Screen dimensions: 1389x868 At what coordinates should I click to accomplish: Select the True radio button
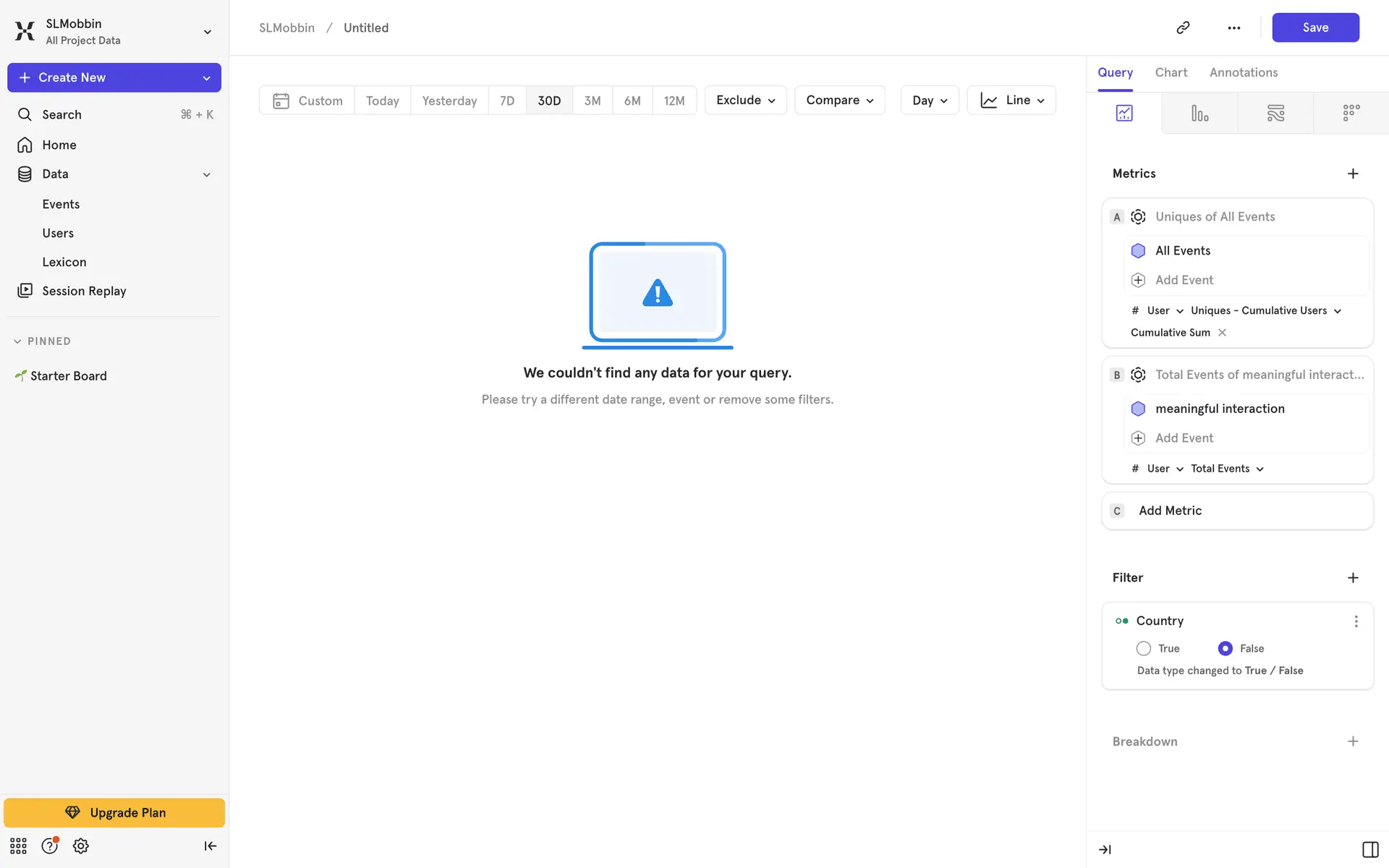pos(1143,648)
